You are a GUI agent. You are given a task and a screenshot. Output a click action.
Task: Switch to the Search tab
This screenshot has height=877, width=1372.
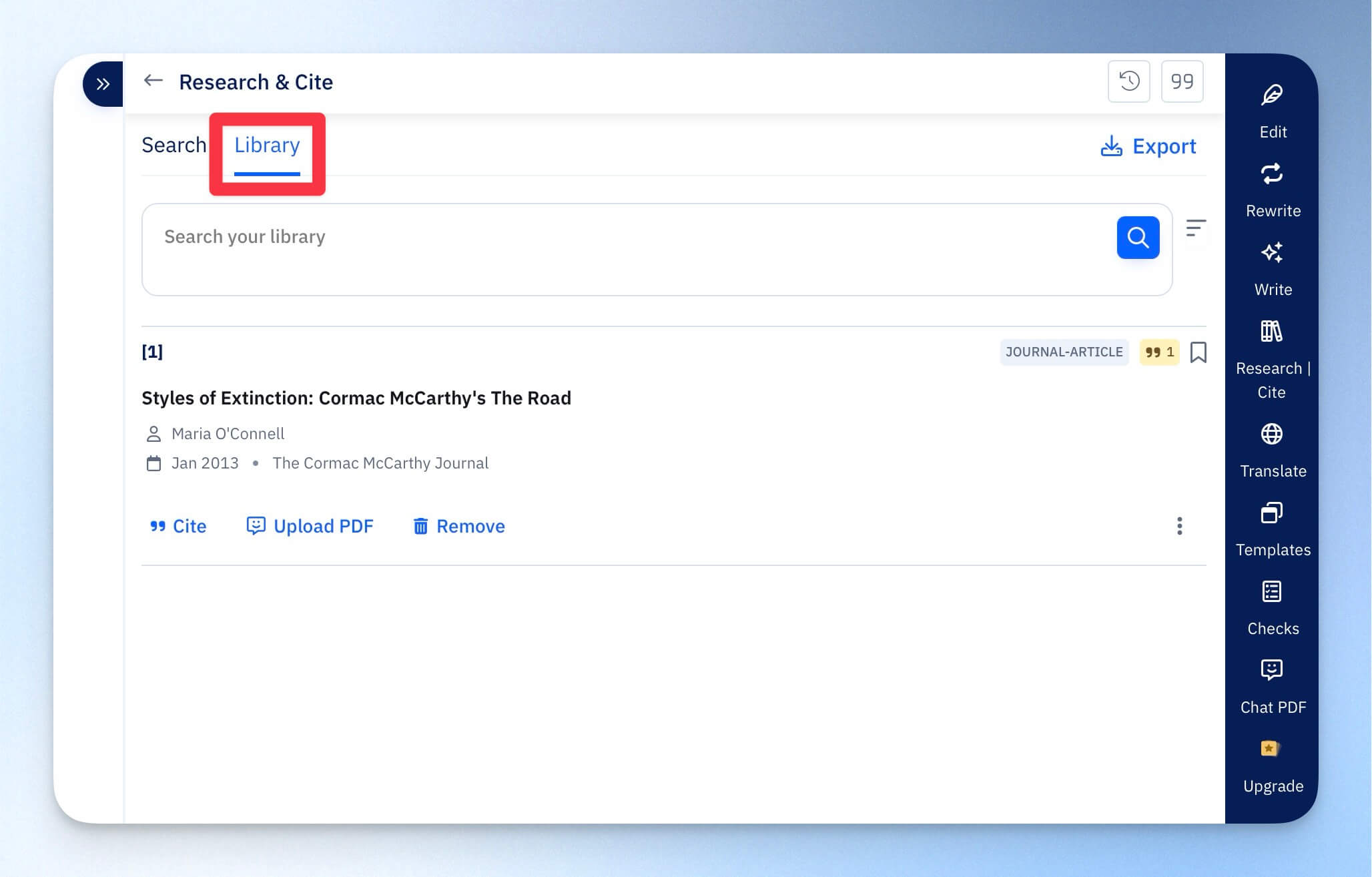(174, 145)
